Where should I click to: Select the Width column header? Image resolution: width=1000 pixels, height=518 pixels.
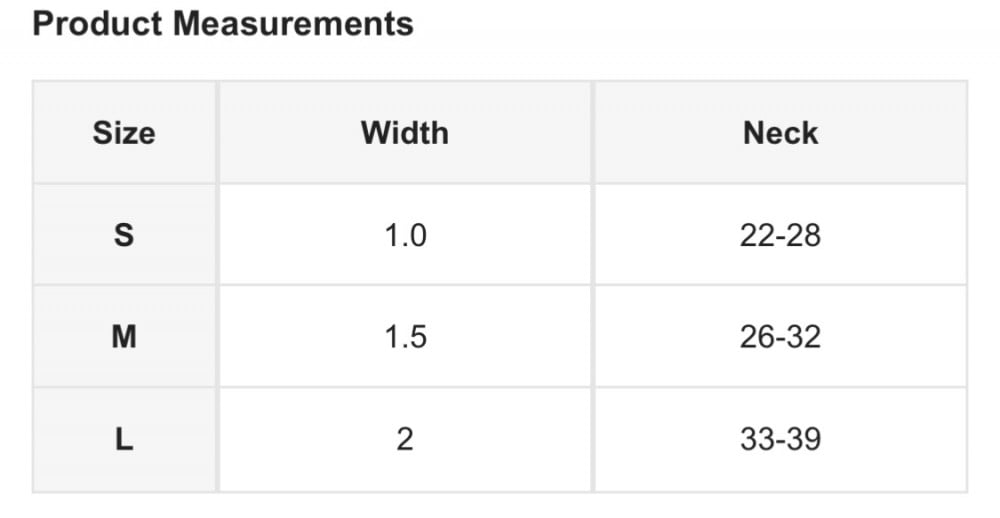coord(405,133)
